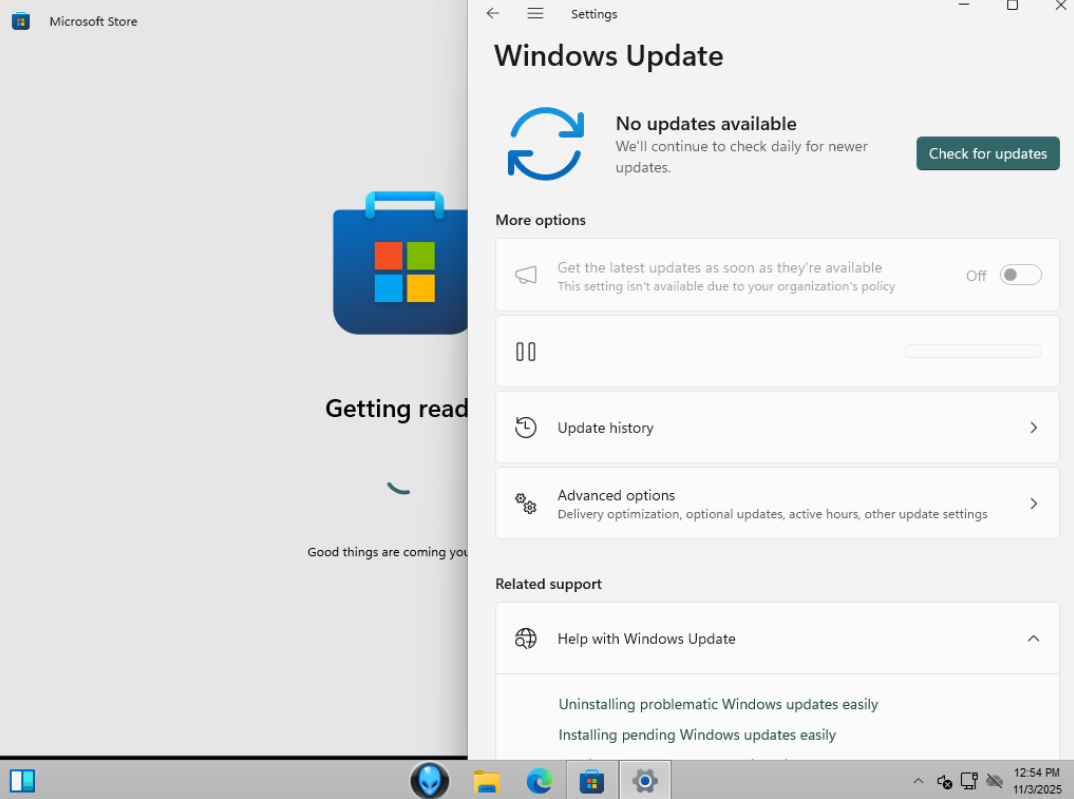Click the pause updates icon
This screenshot has width=1074, height=799.
tap(526, 352)
